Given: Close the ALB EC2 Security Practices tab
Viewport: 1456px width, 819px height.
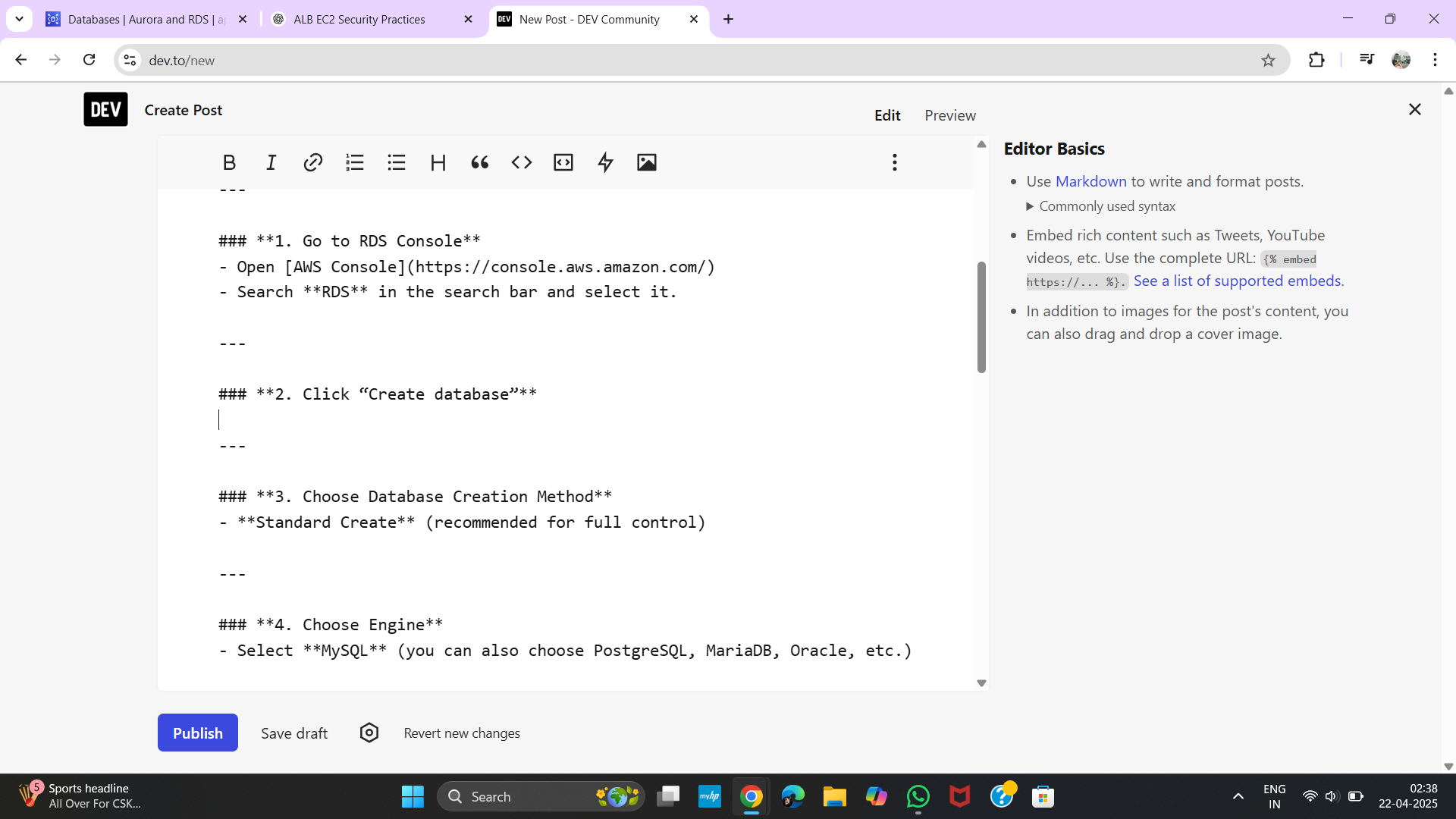Looking at the screenshot, I should pos(468,19).
